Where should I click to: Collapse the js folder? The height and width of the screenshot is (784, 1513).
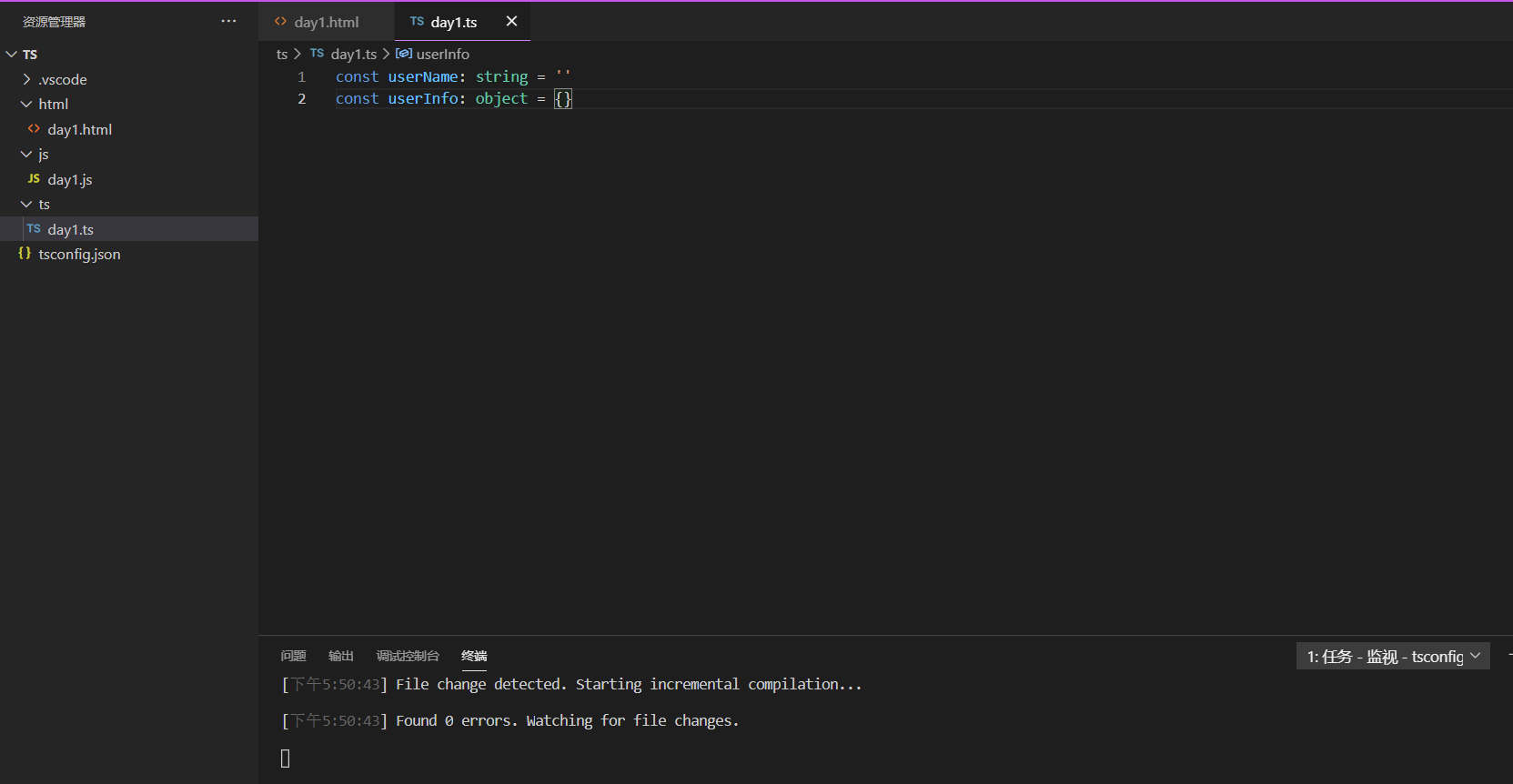129,154
